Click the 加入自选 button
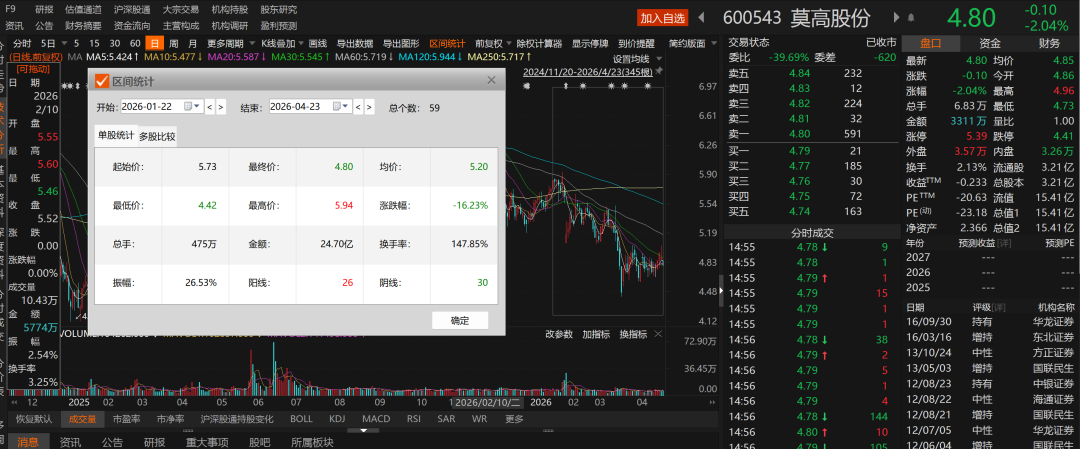Image resolution: width=1080 pixels, height=449 pixels. tap(663, 18)
